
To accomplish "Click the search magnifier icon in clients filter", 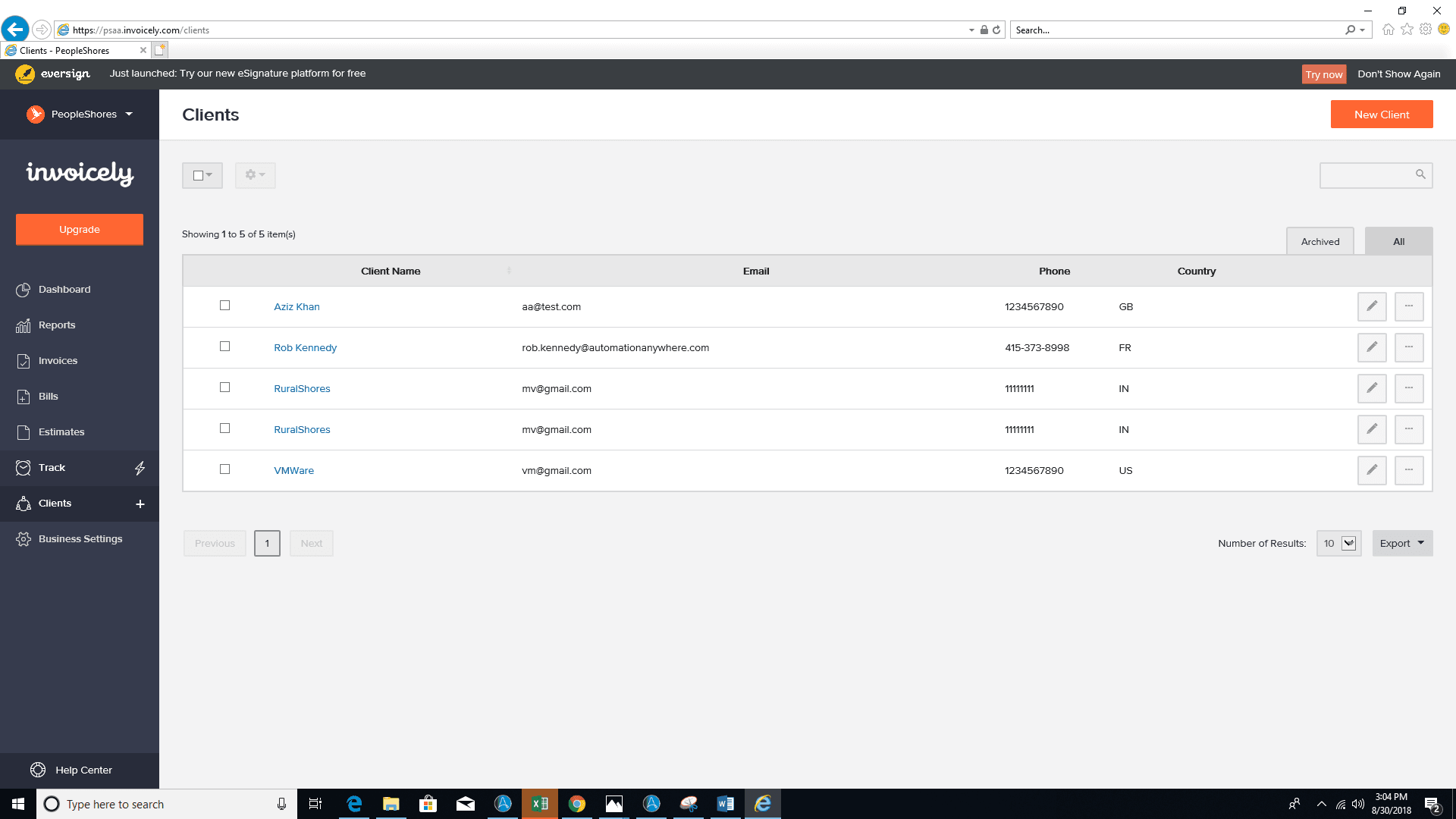I will tap(1420, 174).
